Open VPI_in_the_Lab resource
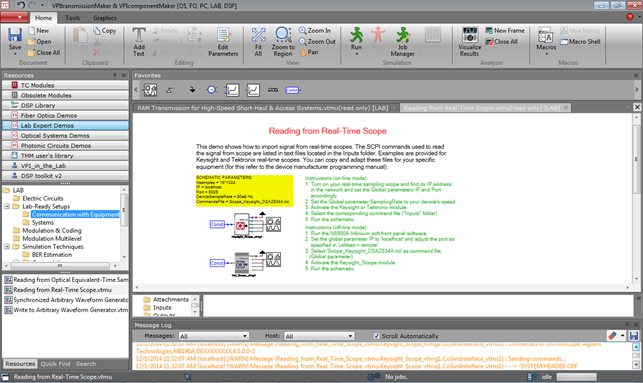 (65, 166)
